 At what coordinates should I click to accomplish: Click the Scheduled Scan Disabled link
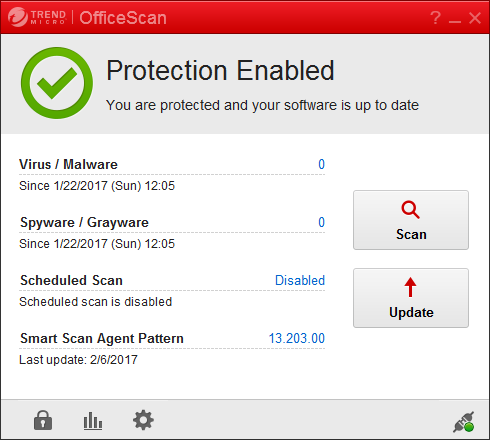click(x=300, y=280)
